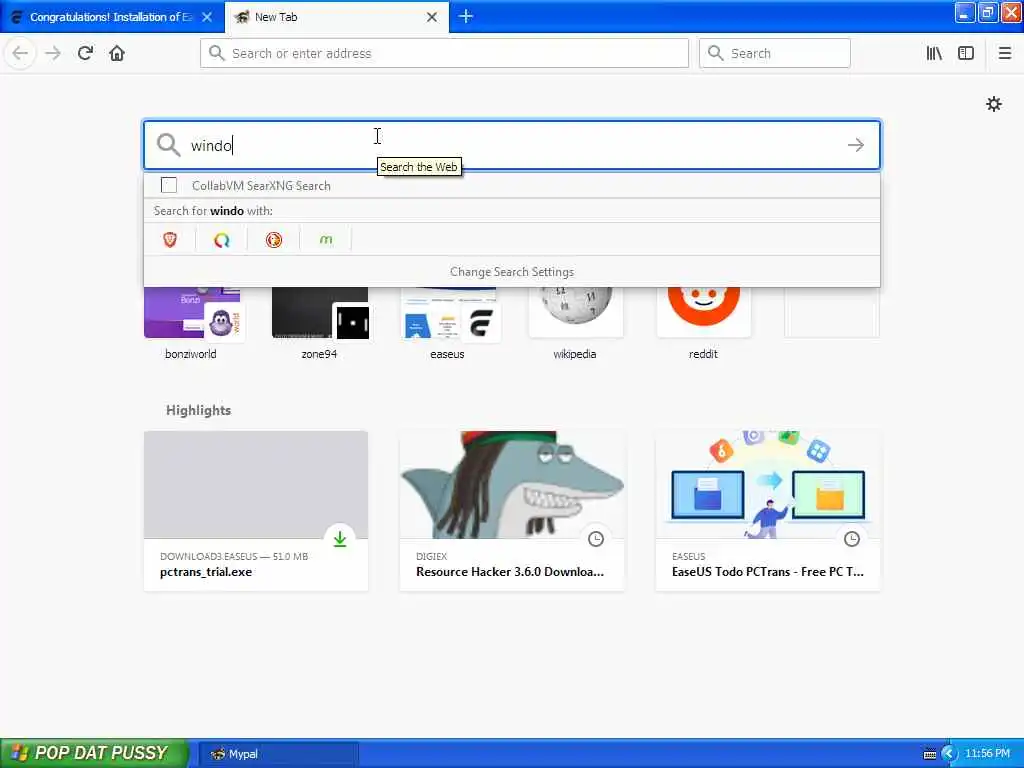The height and width of the screenshot is (768, 1024).
Task: Open the wikipedia top site tile
Action: 575,323
